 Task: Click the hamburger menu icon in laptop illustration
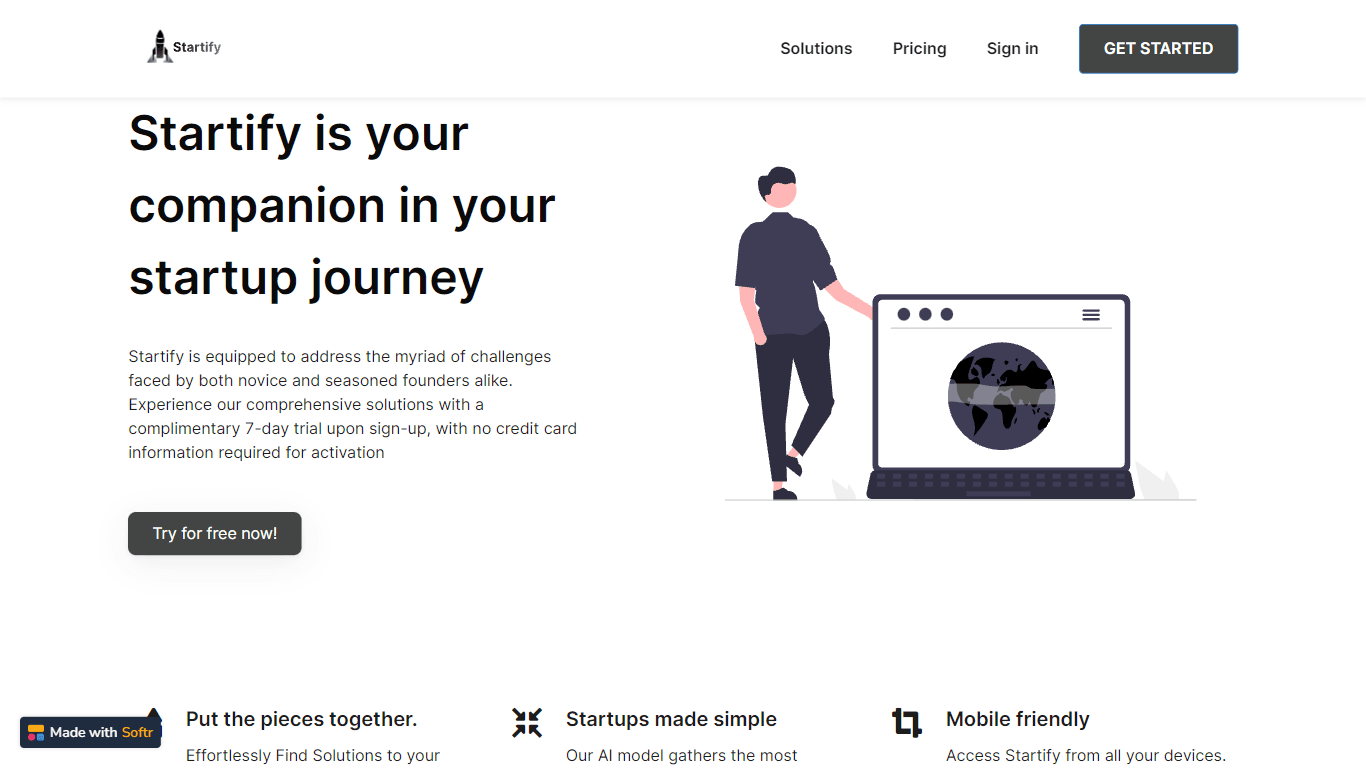(x=1091, y=315)
